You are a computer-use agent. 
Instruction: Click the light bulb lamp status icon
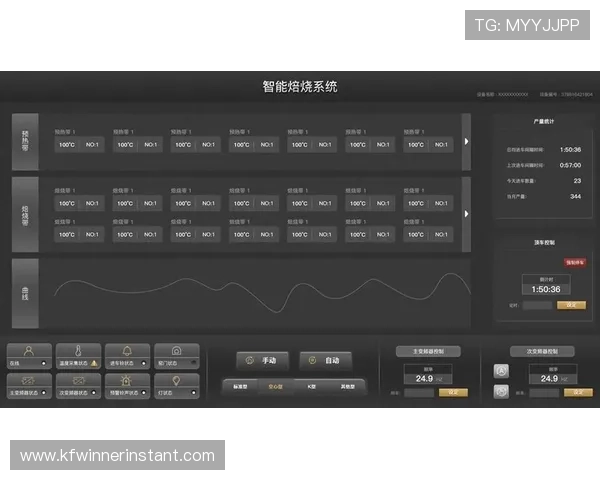176,381
